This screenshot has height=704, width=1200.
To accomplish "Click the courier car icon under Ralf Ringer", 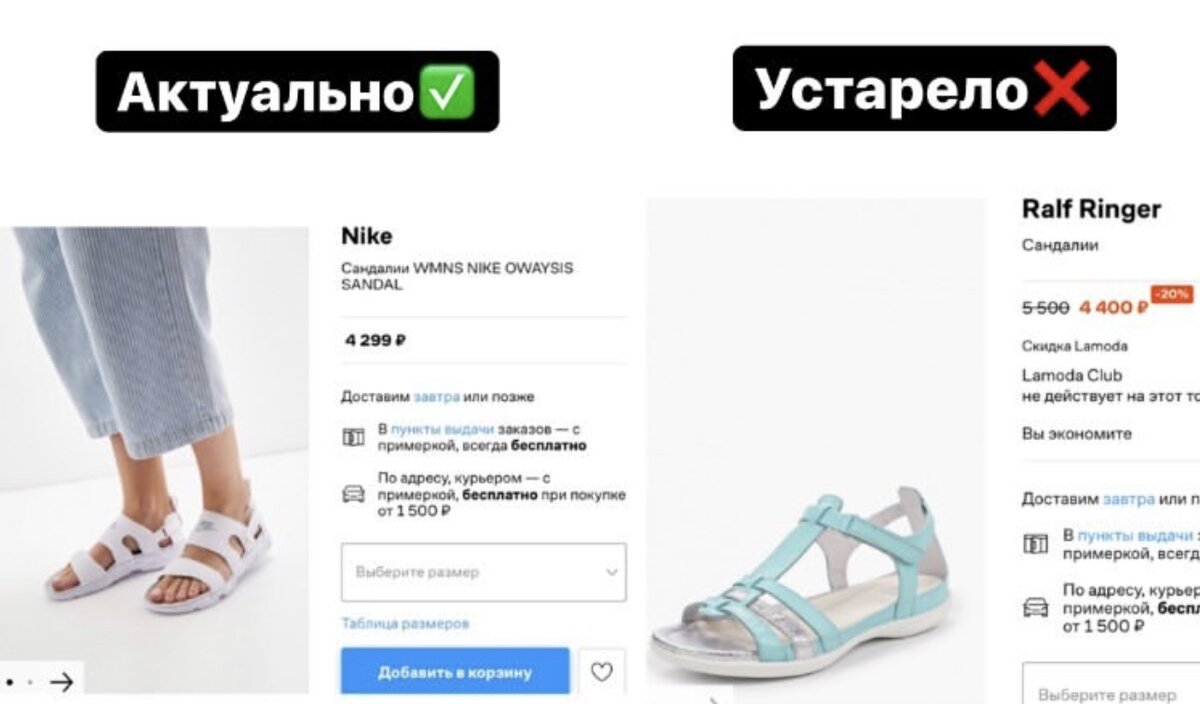I will click(1035, 607).
